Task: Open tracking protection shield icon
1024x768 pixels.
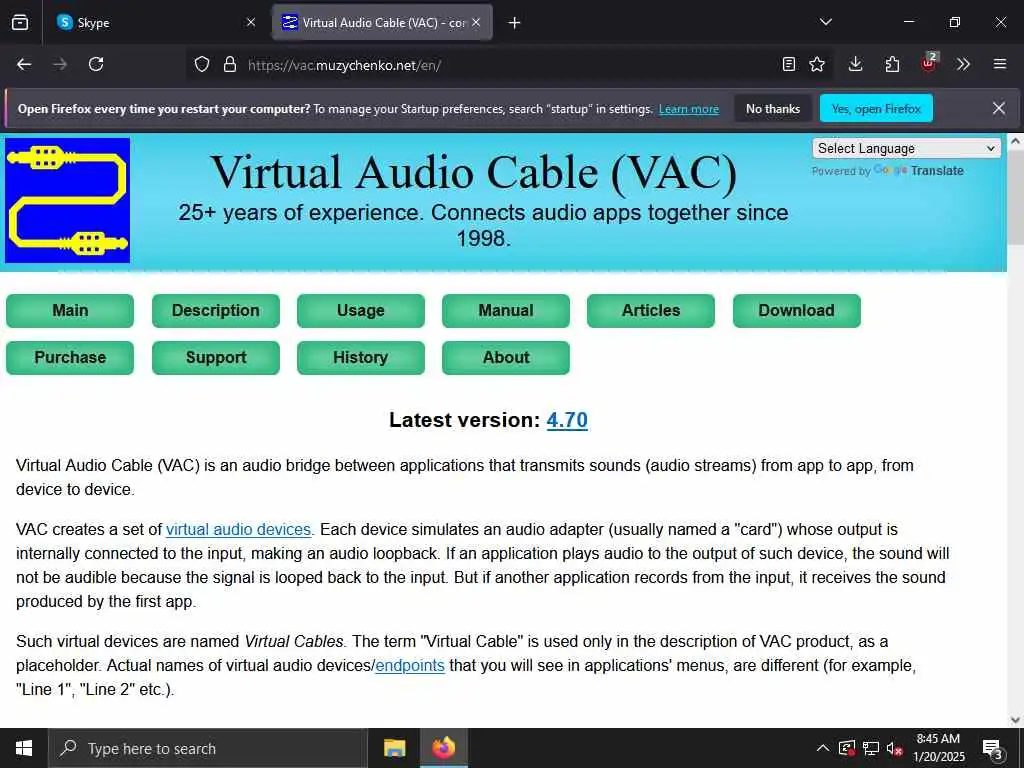Action: click(x=202, y=65)
